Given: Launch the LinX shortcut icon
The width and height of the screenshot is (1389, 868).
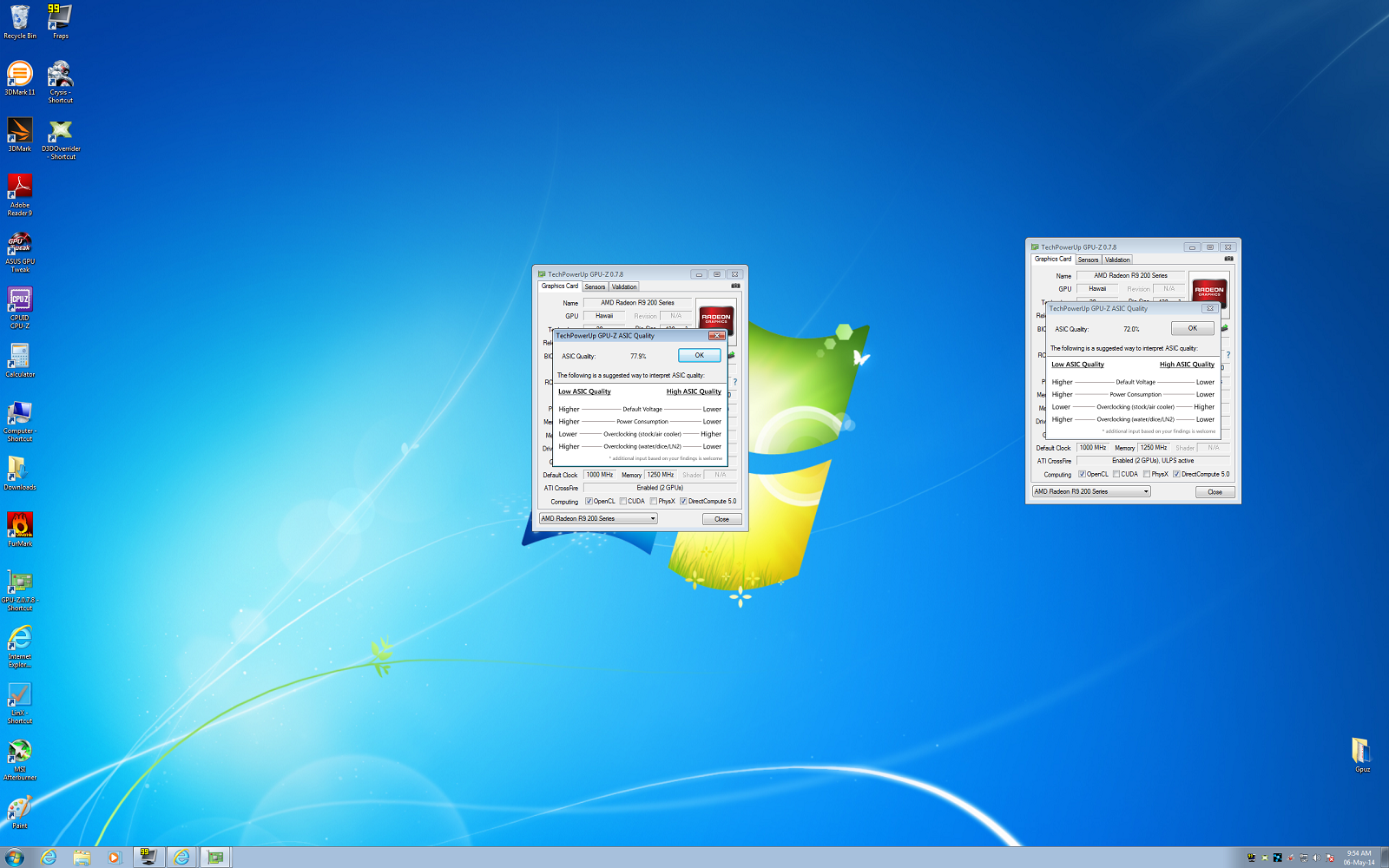Looking at the screenshot, I should pyautogui.click(x=19, y=703).
